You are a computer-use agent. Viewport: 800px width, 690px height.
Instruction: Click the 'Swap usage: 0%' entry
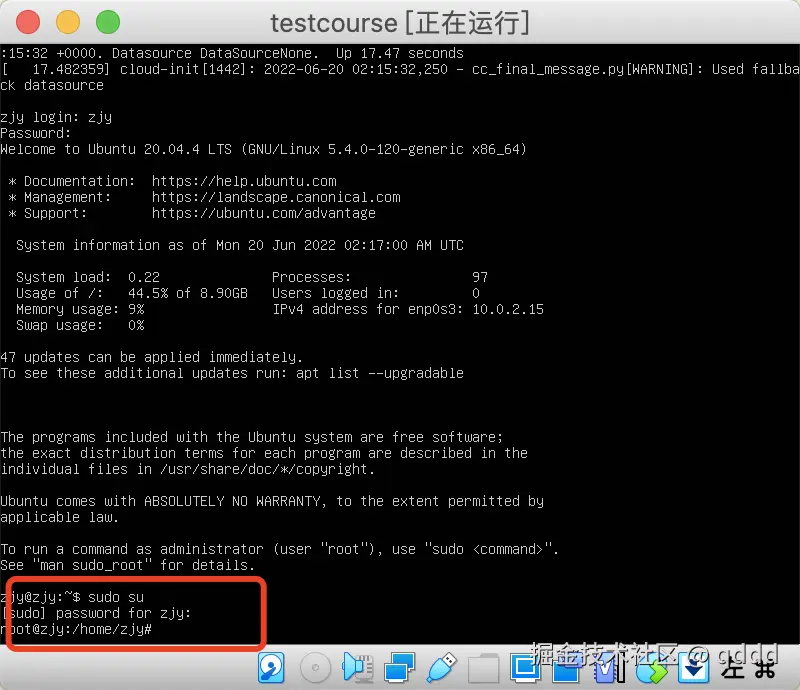pos(80,325)
